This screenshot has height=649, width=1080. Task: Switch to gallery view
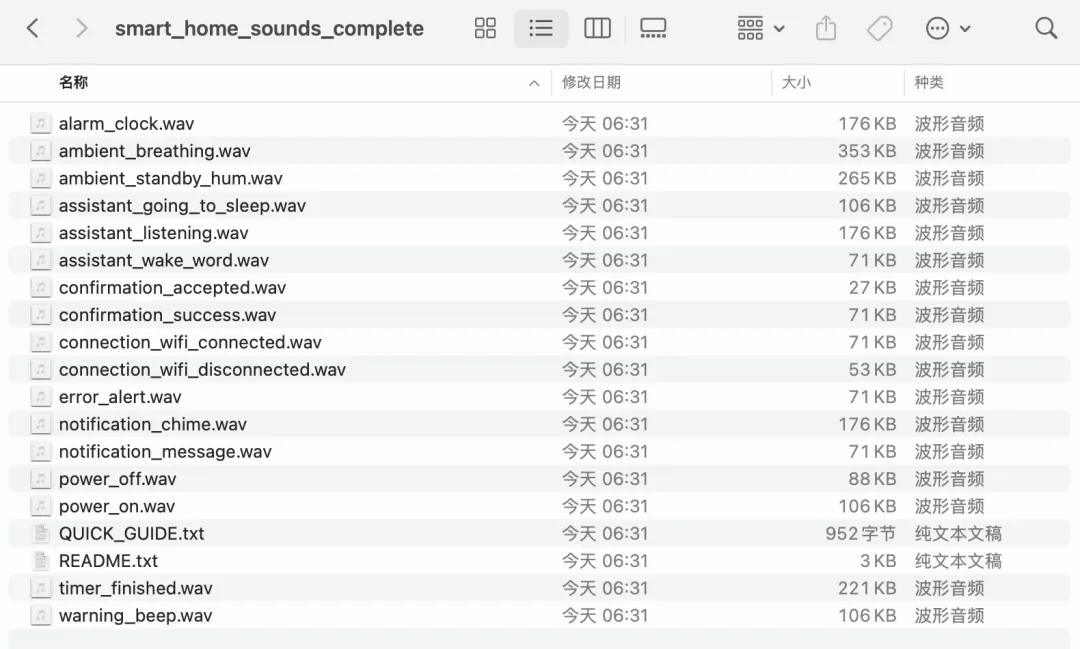tap(653, 28)
